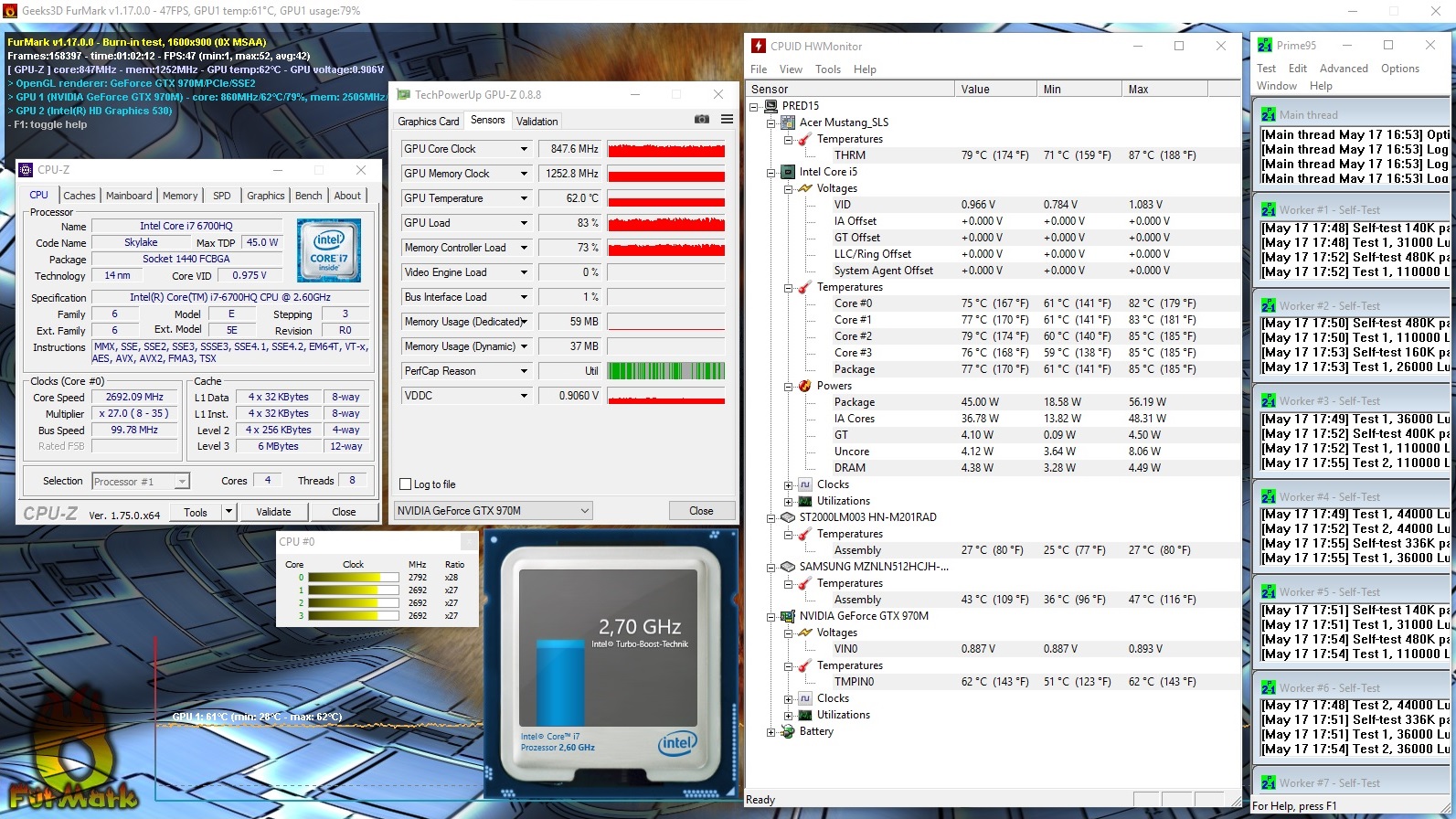Switch to Graphics Card tab in GPU-Z
This screenshot has height=819, width=1456.
[429, 121]
